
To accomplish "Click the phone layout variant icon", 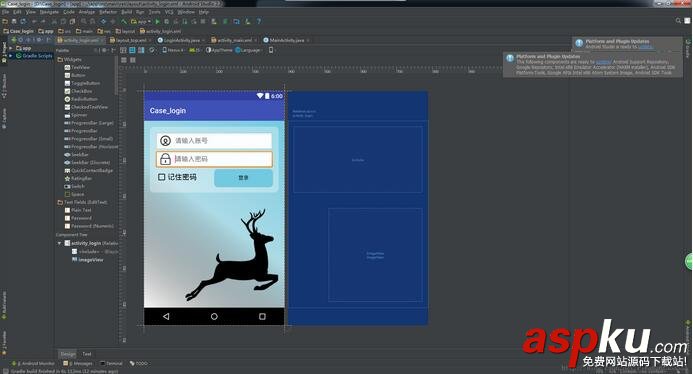I will pyautogui.click(x=271, y=50).
